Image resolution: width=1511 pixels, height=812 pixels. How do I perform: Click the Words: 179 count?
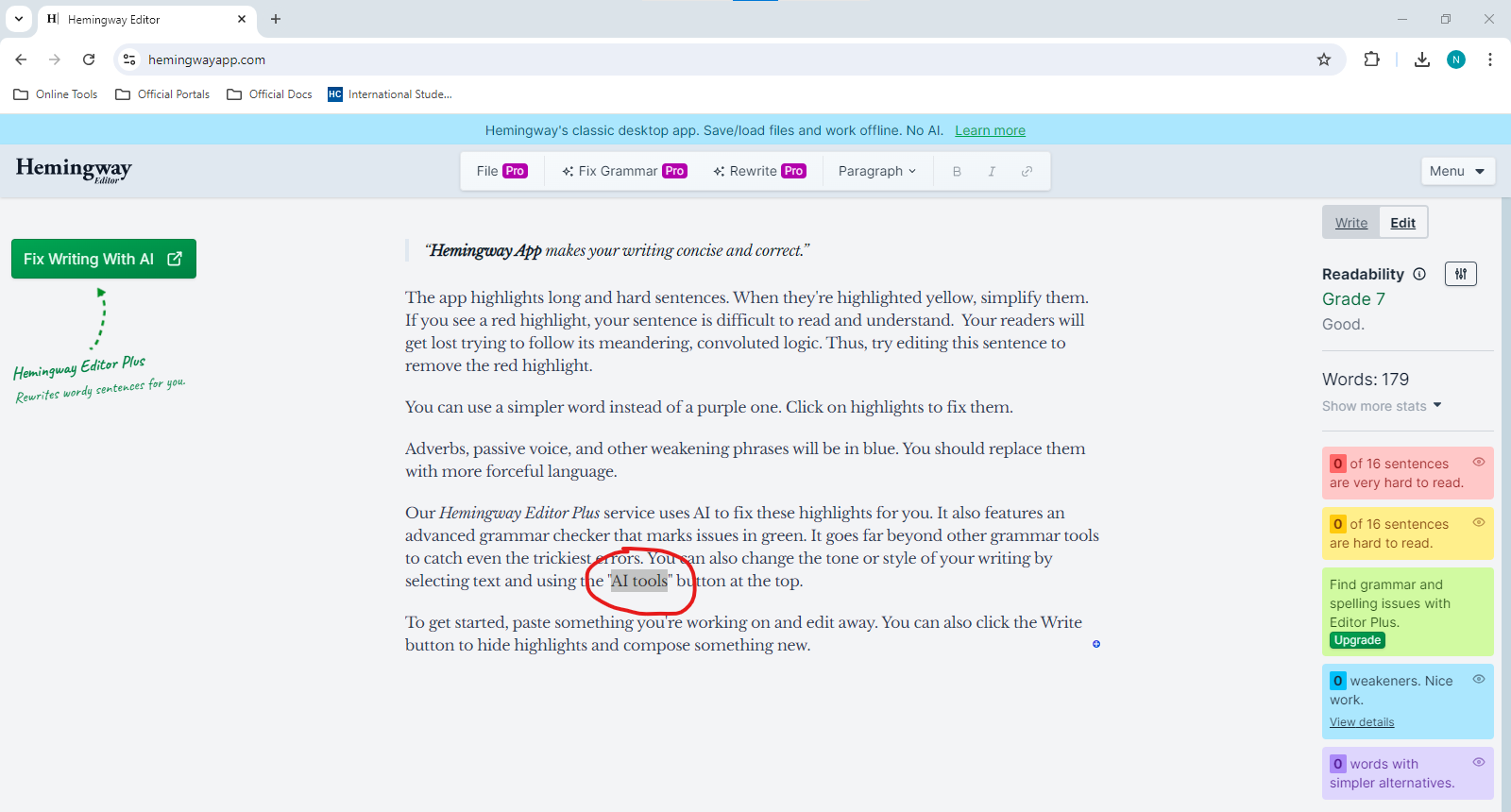tap(1366, 380)
